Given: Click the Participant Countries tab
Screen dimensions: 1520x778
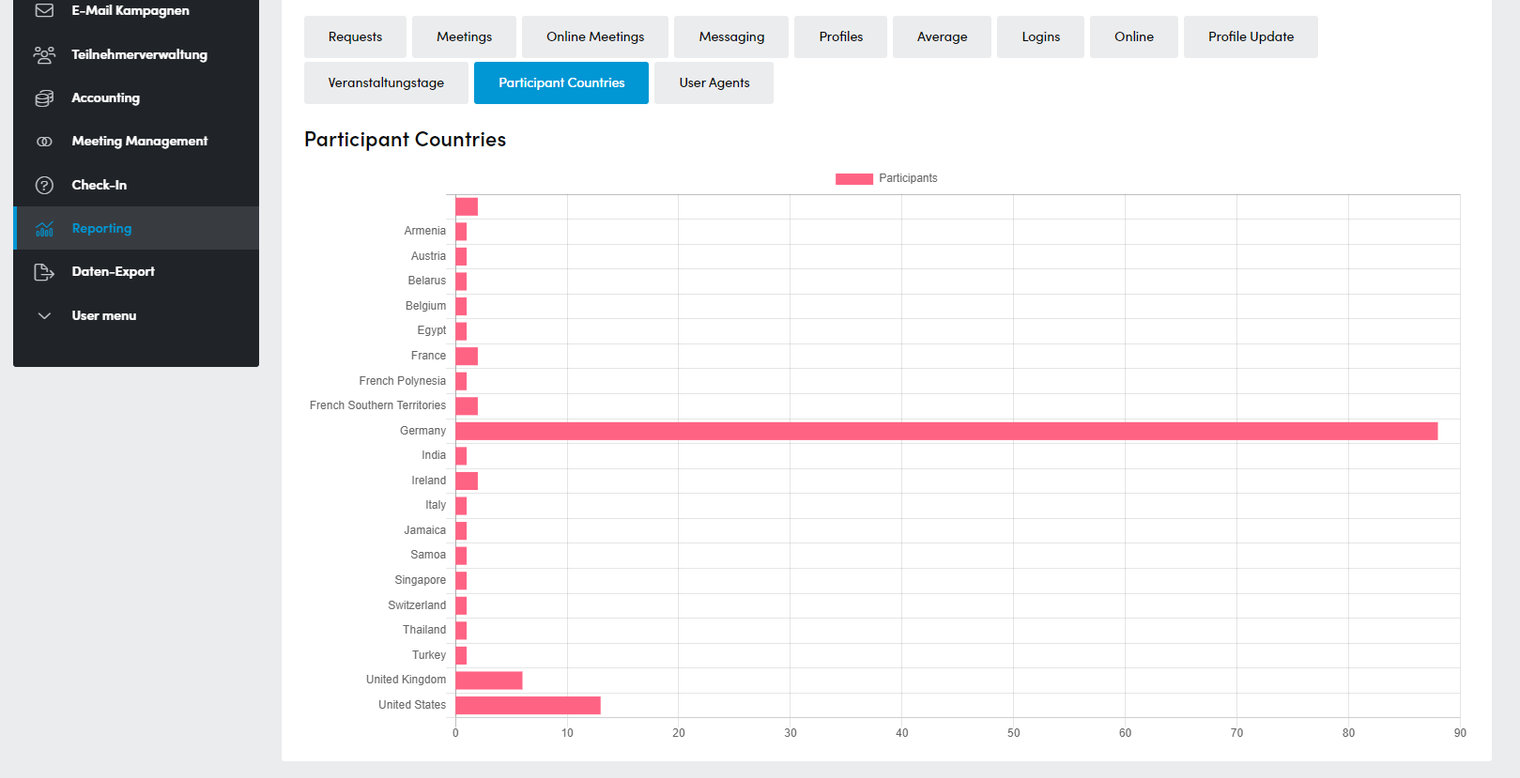Looking at the screenshot, I should pyautogui.click(x=561, y=83).
